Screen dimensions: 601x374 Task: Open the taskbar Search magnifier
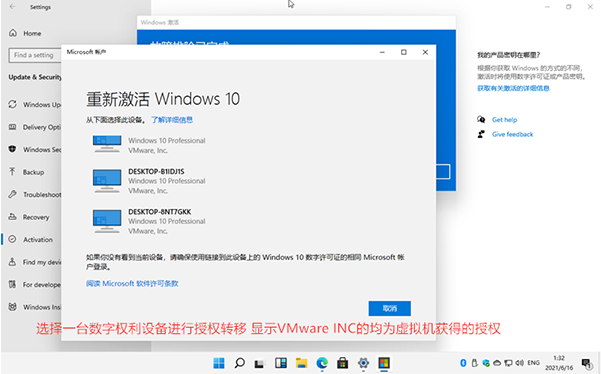240,363
